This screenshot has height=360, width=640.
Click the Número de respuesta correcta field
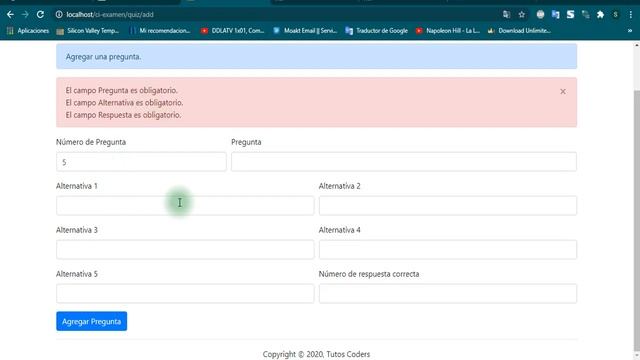tap(448, 293)
